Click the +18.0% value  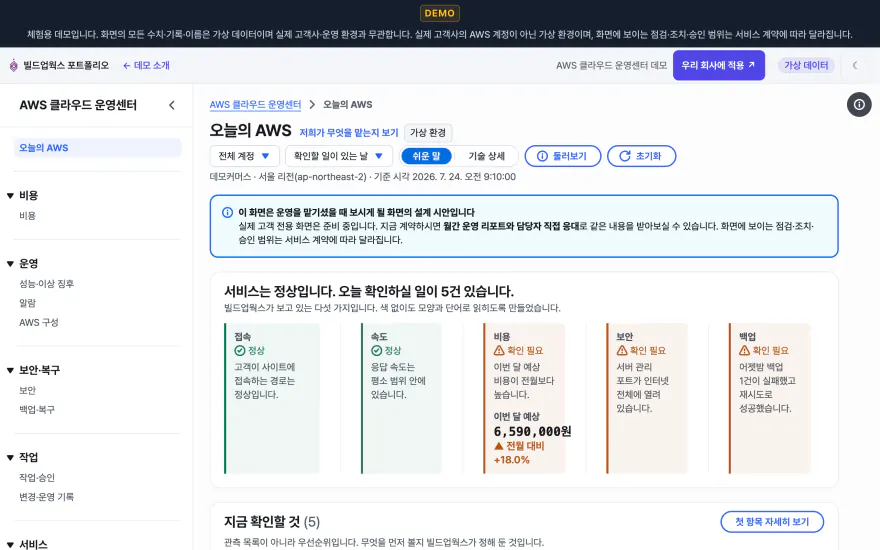tap(511, 460)
